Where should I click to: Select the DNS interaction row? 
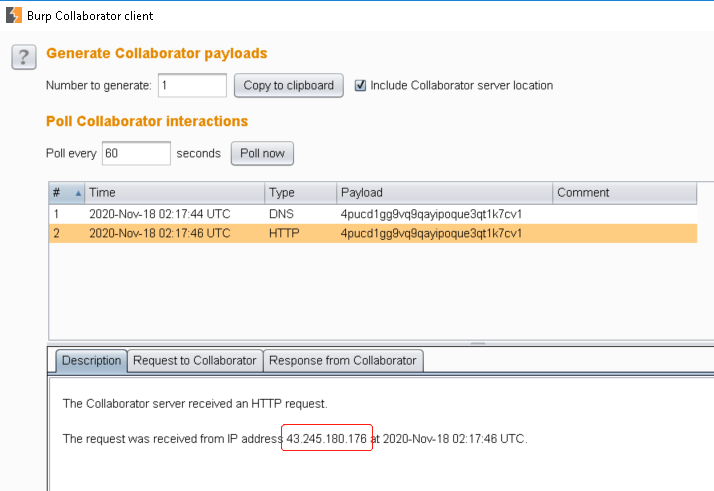point(372,214)
